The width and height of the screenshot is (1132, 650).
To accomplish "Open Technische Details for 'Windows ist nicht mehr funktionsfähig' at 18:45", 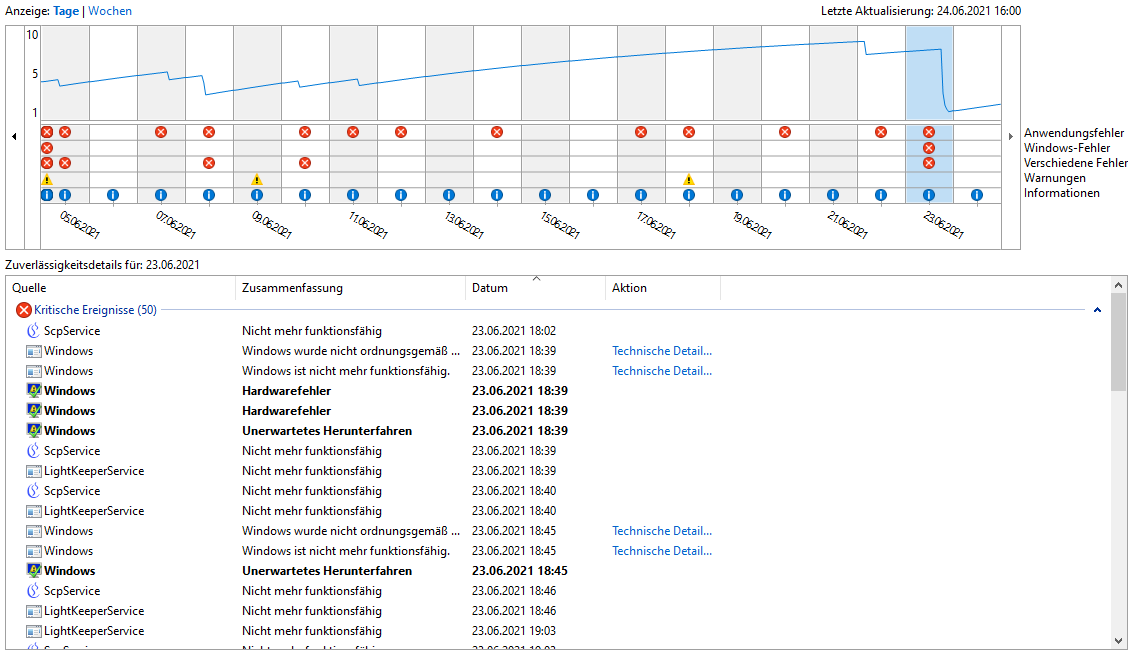I will pyautogui.click(x=662, y=551).
